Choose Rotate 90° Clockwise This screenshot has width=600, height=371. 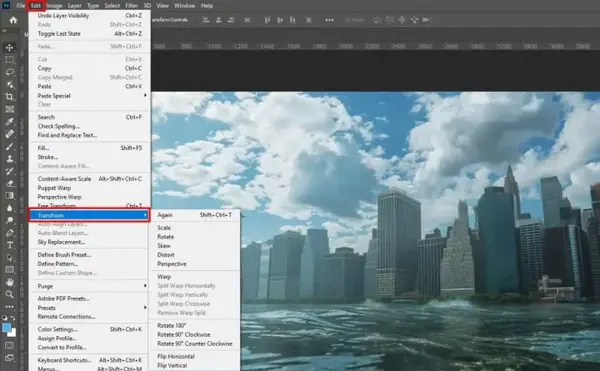point(194,335)
